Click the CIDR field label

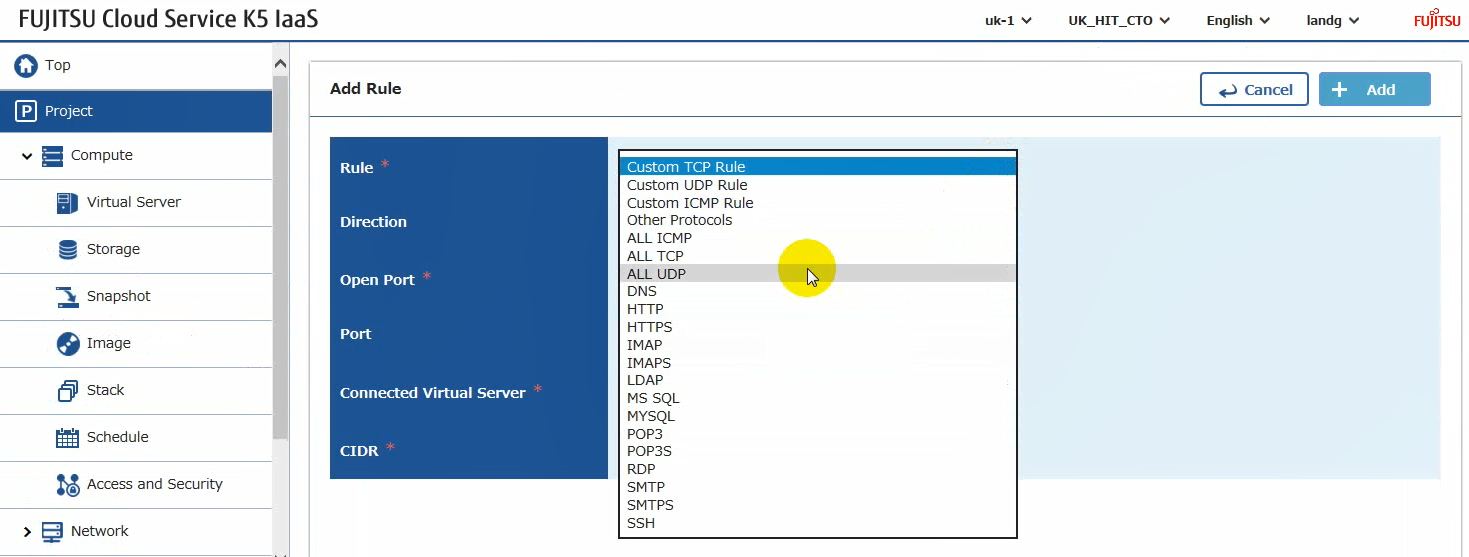tap(359, 451)
